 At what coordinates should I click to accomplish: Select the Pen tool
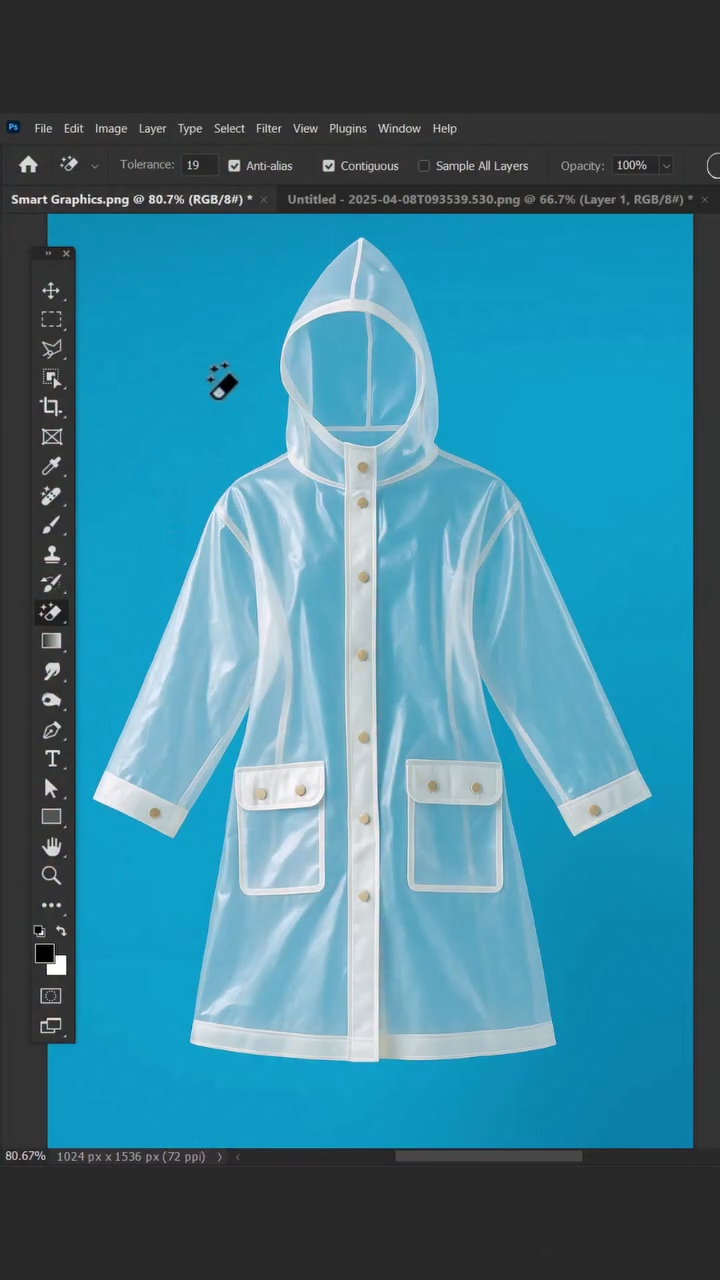(x=51, y=730)
